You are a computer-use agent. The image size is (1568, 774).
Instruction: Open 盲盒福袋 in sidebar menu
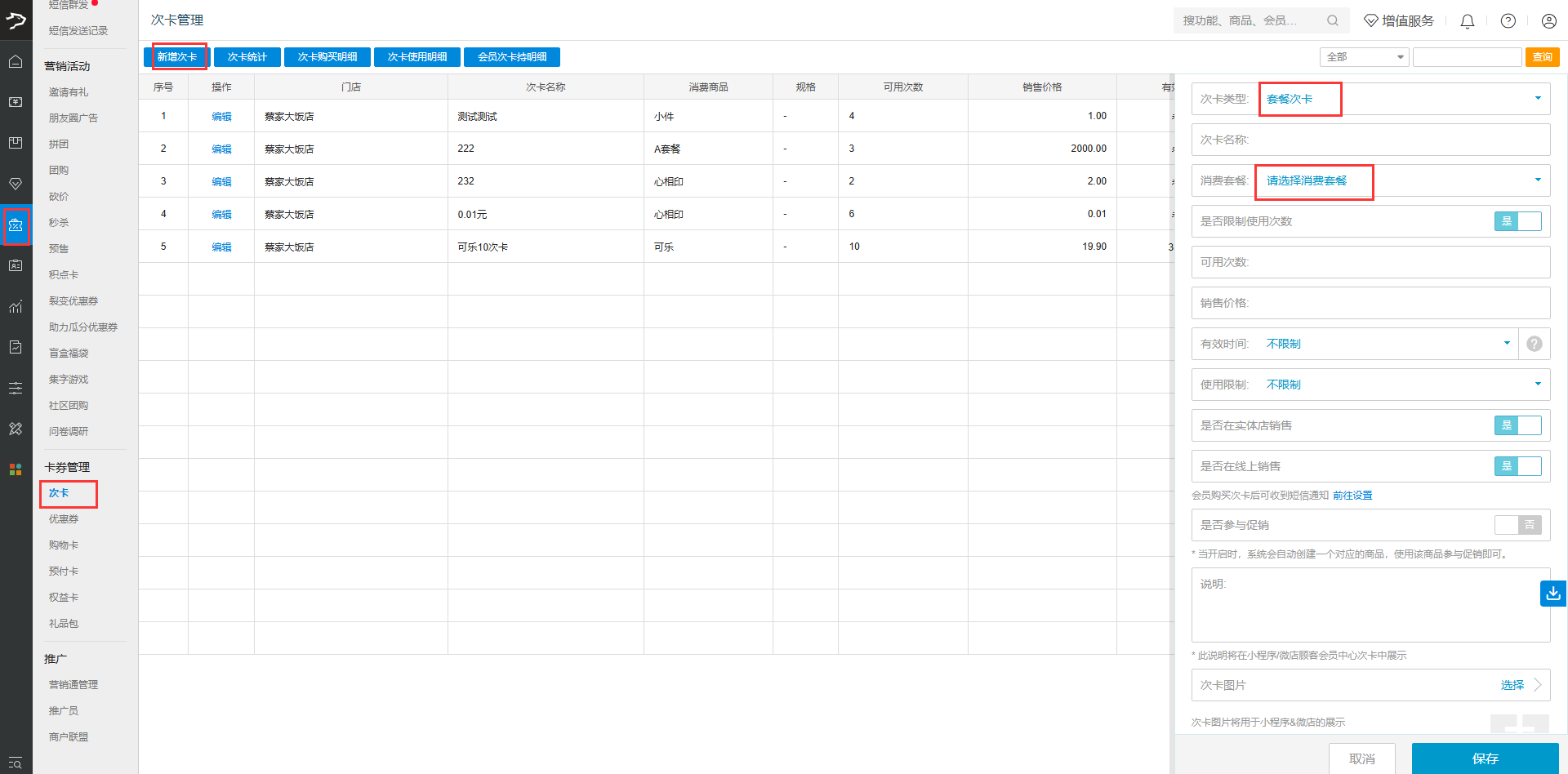coord(69,354)
